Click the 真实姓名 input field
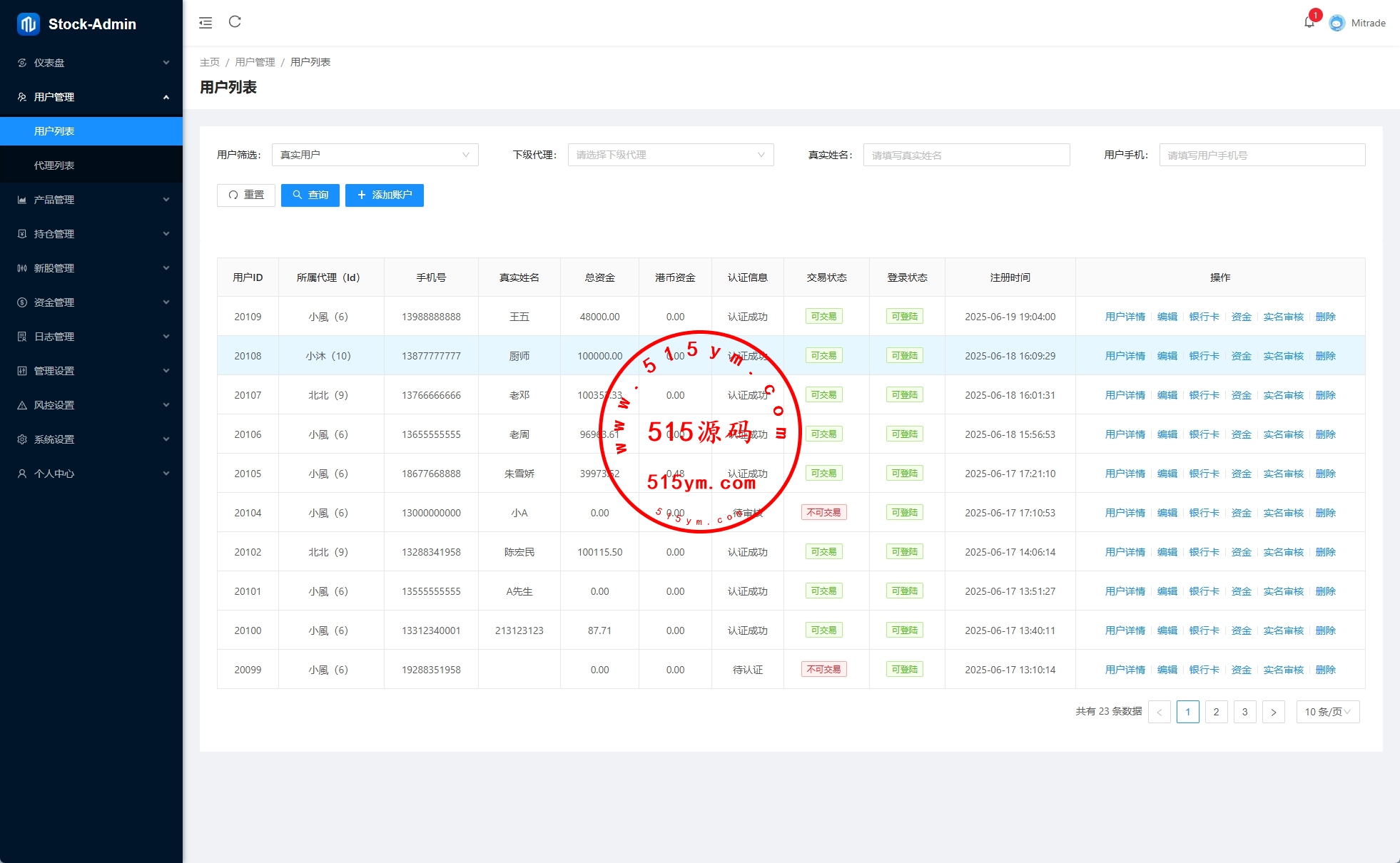This screenshot has width=1400, height=863. [x=966, y=155]
